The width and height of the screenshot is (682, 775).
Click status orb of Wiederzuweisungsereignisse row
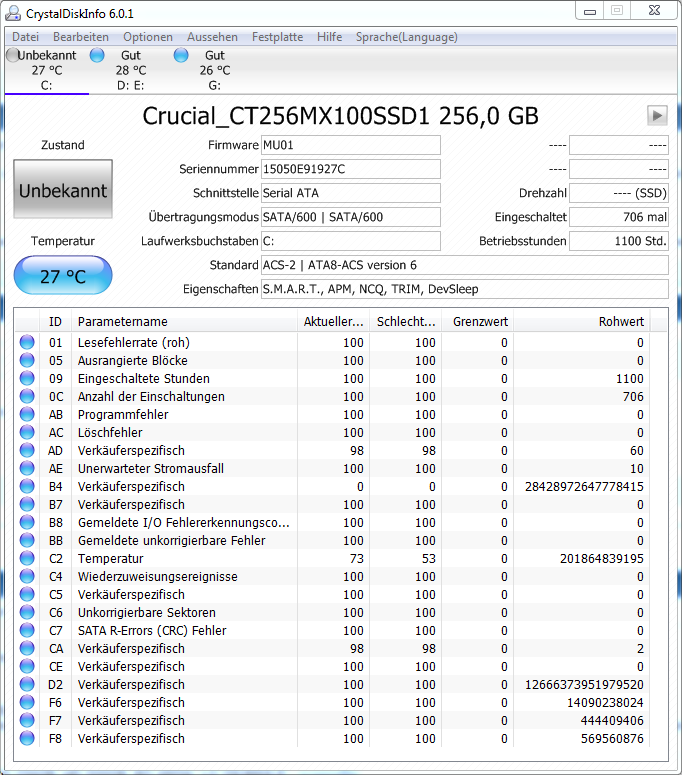point(27,576)
